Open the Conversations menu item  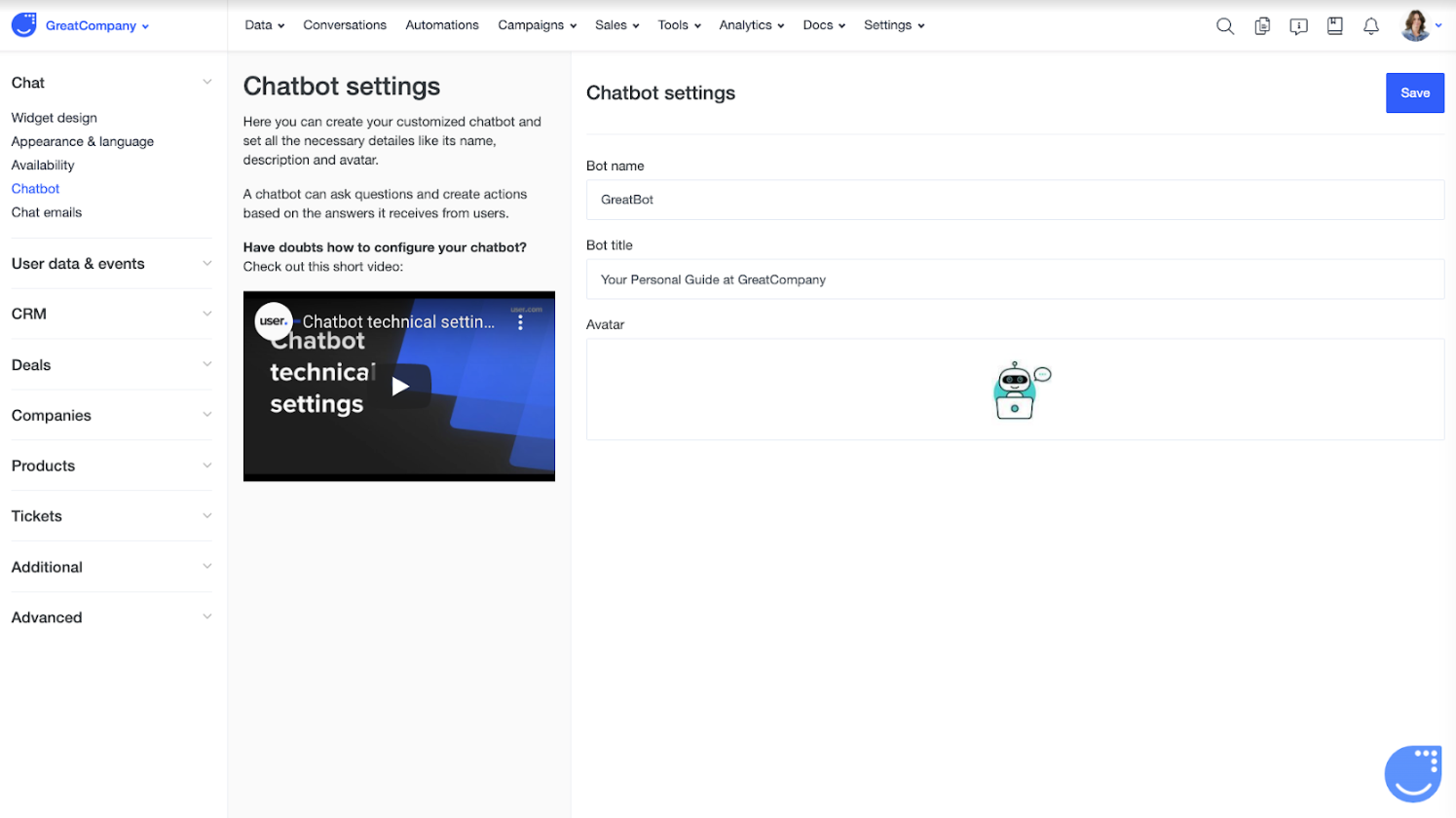345,25
